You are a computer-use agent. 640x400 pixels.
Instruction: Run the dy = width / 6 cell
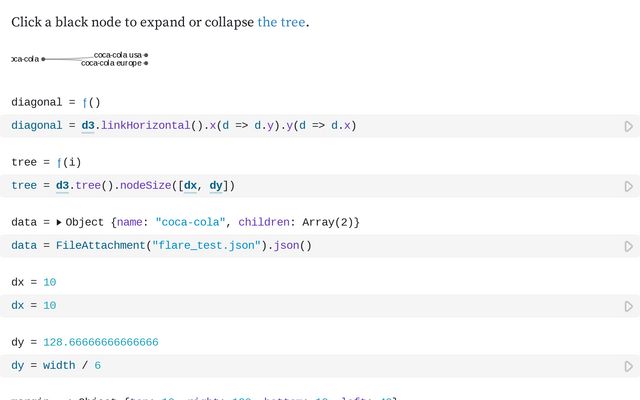coord(628,366)
